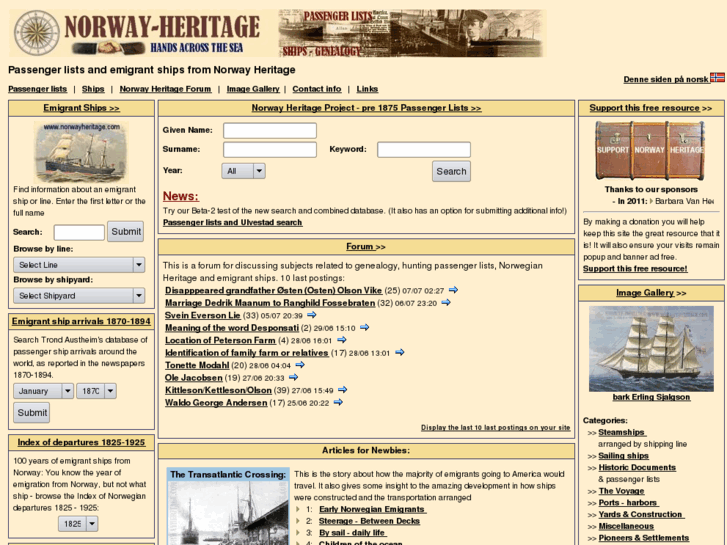The height and width of the screenshot is (545, 727).
Task: Open Emigrant ship arrivals 1870-1894 link
Action: (x=81, y=321)
